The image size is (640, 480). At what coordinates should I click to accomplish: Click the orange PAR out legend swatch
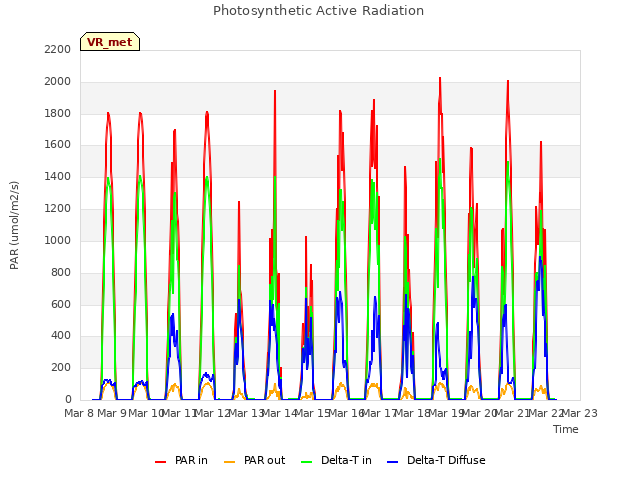click(x=230, y=462)
